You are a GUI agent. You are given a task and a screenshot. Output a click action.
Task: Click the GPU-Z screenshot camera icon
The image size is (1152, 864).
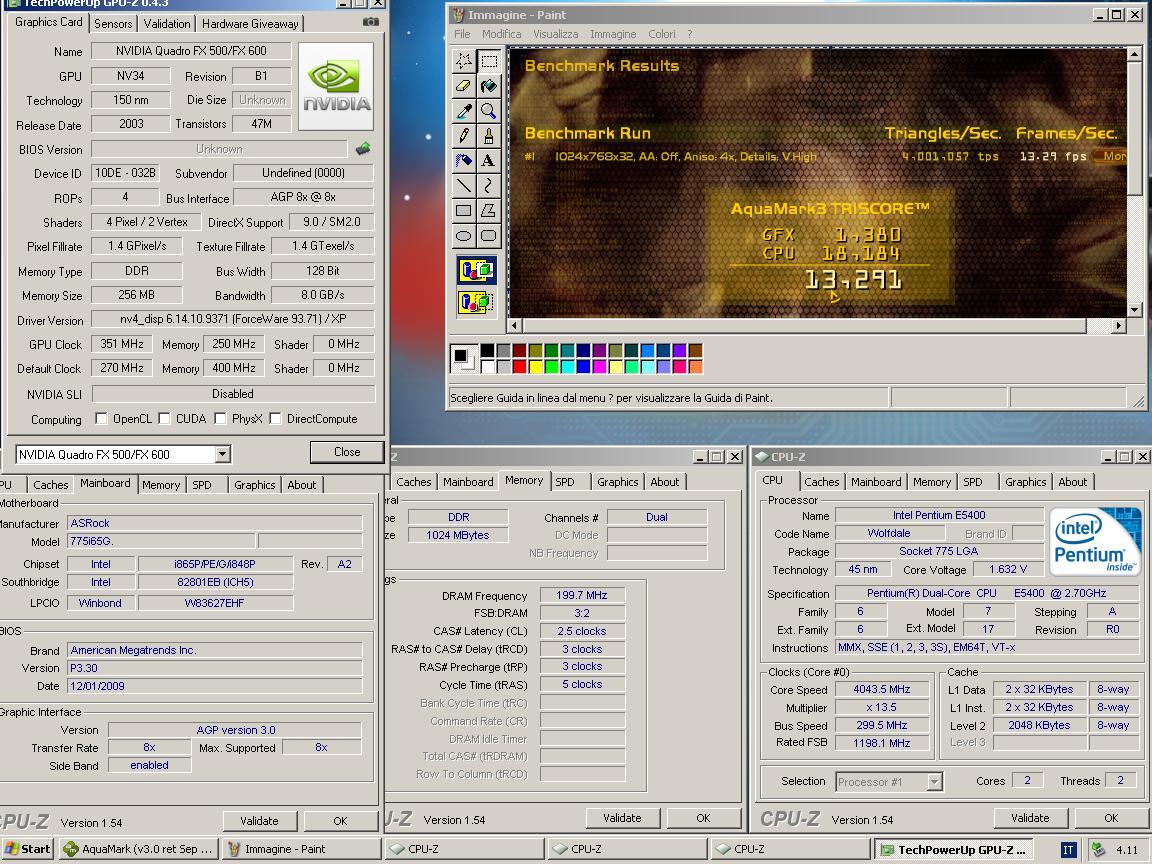[x=371, y=22]
